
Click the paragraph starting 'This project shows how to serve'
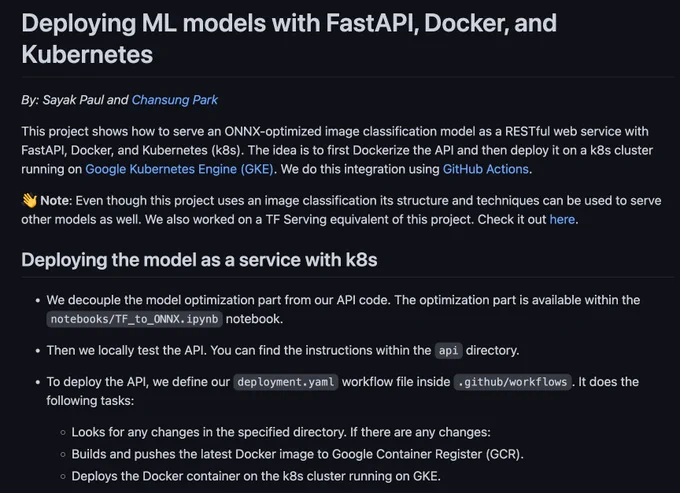click(x=337, y=150)
